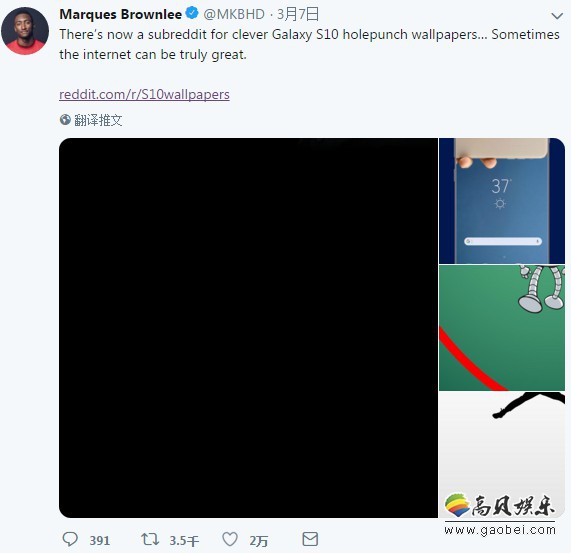
Task: Open the green robot legs wallpaper thumbnail
Action: tap(502, 328)
